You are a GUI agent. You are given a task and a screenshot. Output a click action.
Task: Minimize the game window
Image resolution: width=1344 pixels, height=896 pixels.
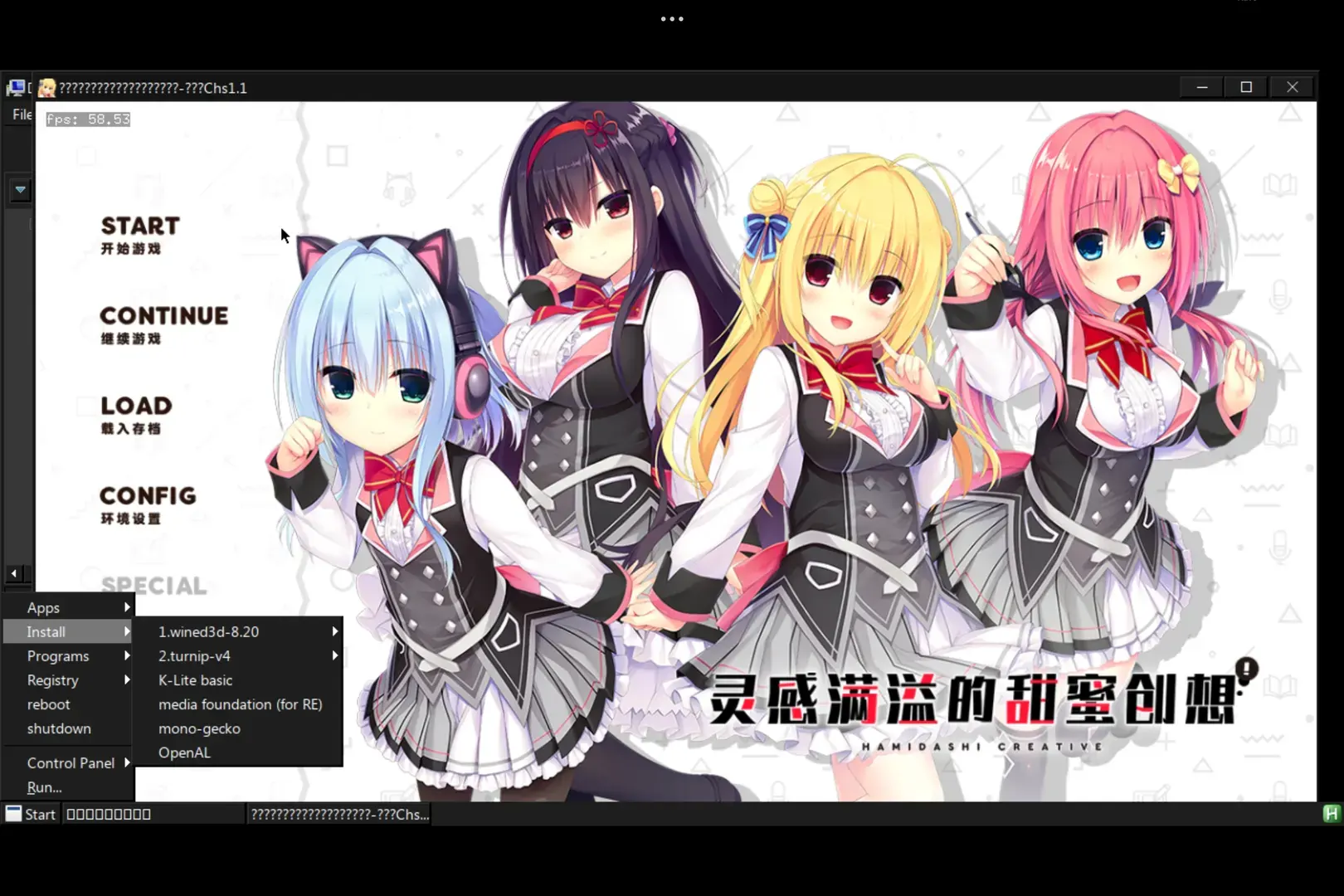[x=1202, y=87]
